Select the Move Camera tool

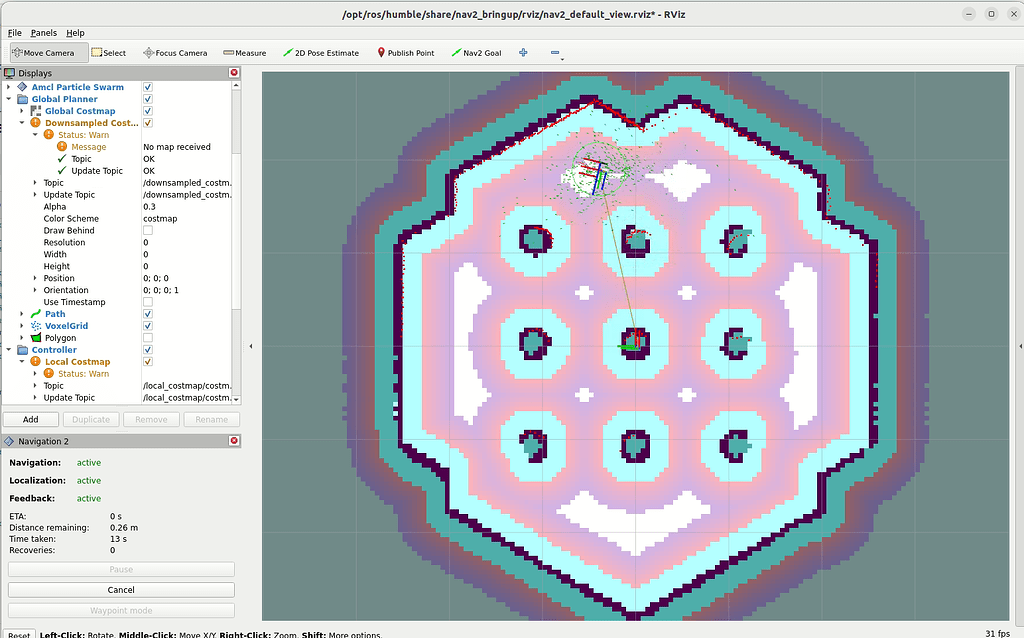tap(46, 53)
